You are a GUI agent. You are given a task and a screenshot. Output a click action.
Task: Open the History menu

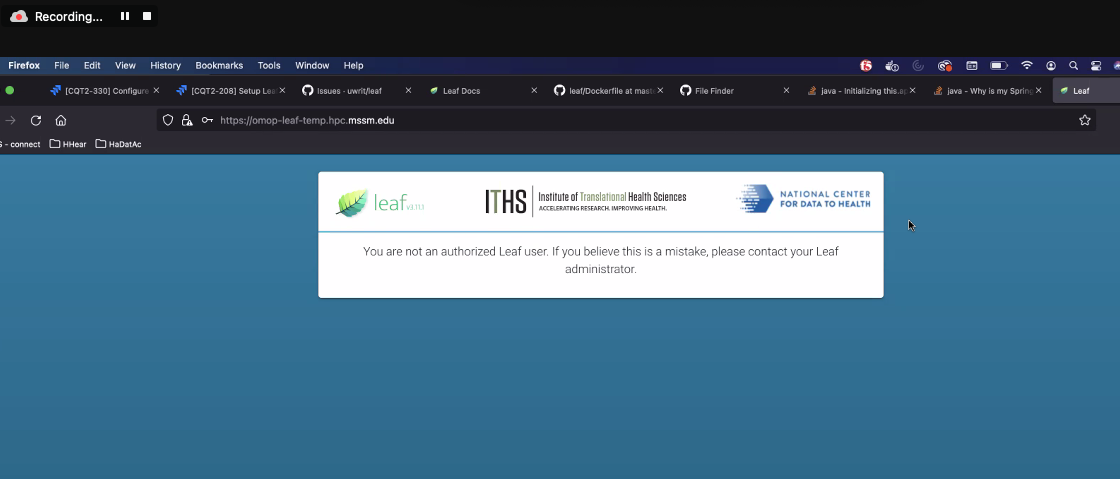tap(165, 65)
